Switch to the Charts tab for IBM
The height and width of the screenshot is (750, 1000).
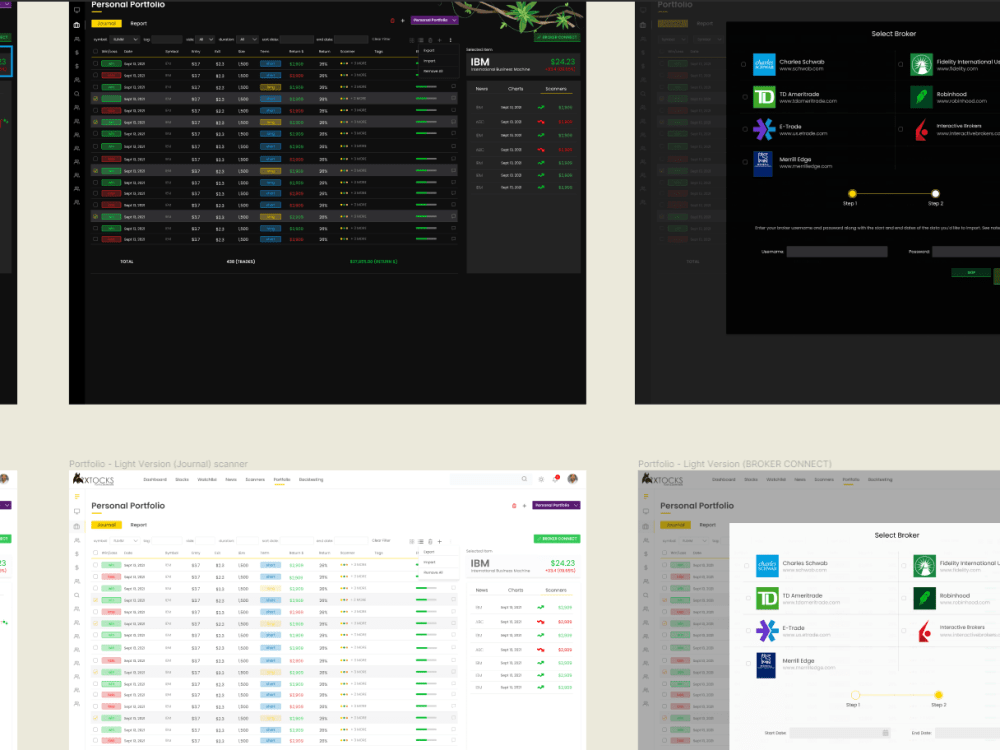pyautogui.click(x=516, y=590)
